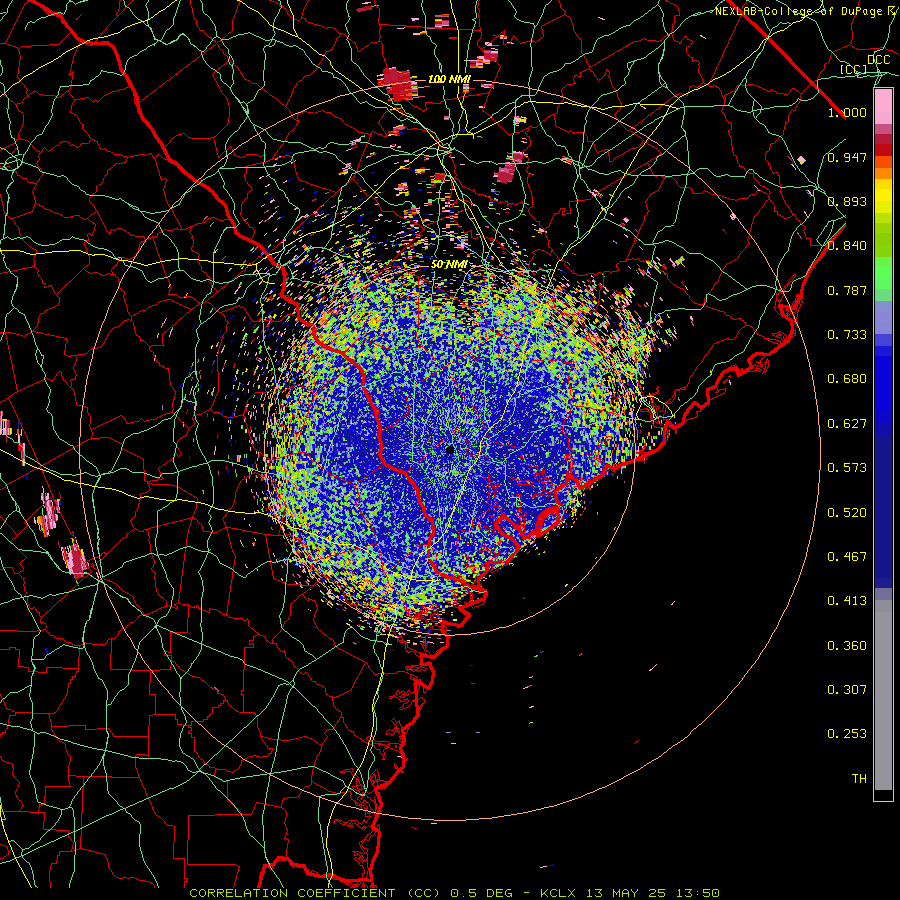Select the 0.467 scale value
Image resolution: width=900 pixels, height=900 pixels.
847,557
